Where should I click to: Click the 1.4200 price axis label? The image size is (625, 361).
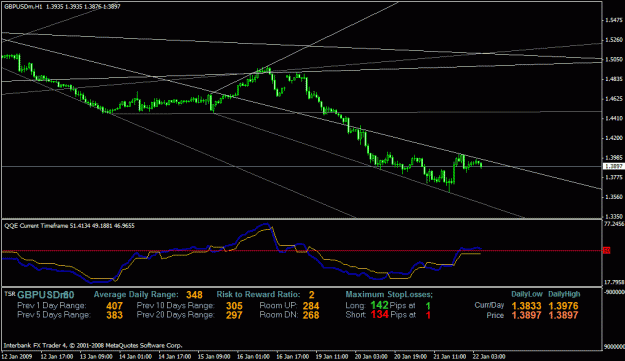pos(613,138)
